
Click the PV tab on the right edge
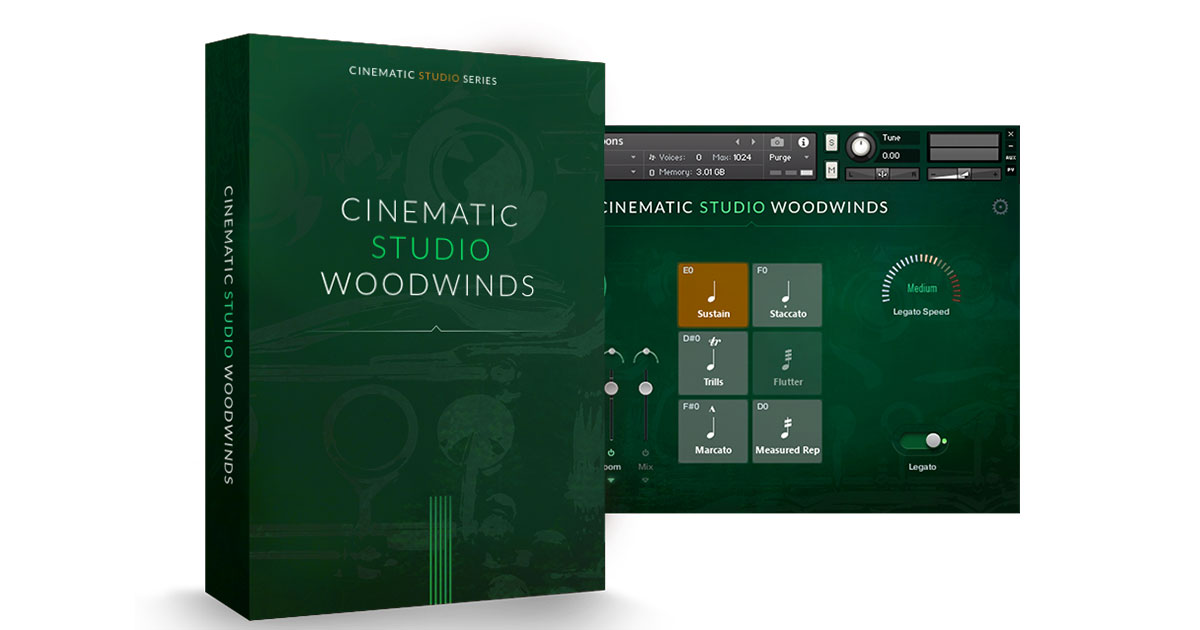pyautogui.click(x=1013, y=167)
